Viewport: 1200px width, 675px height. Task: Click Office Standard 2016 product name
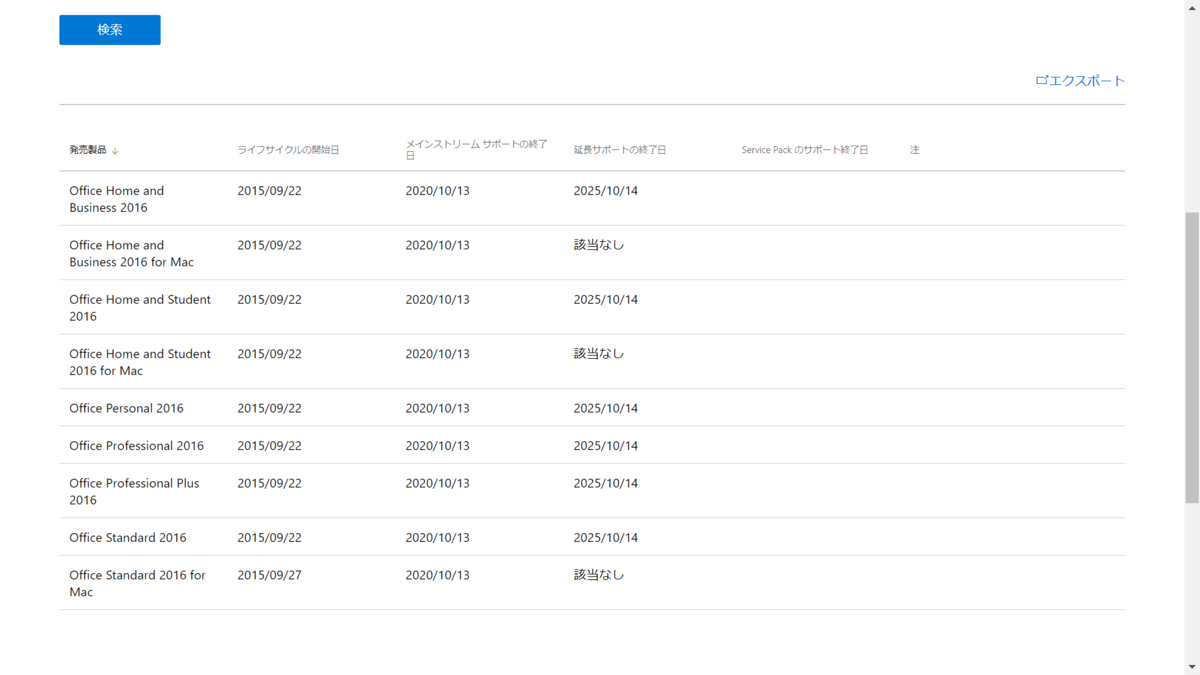click(128, 538)
